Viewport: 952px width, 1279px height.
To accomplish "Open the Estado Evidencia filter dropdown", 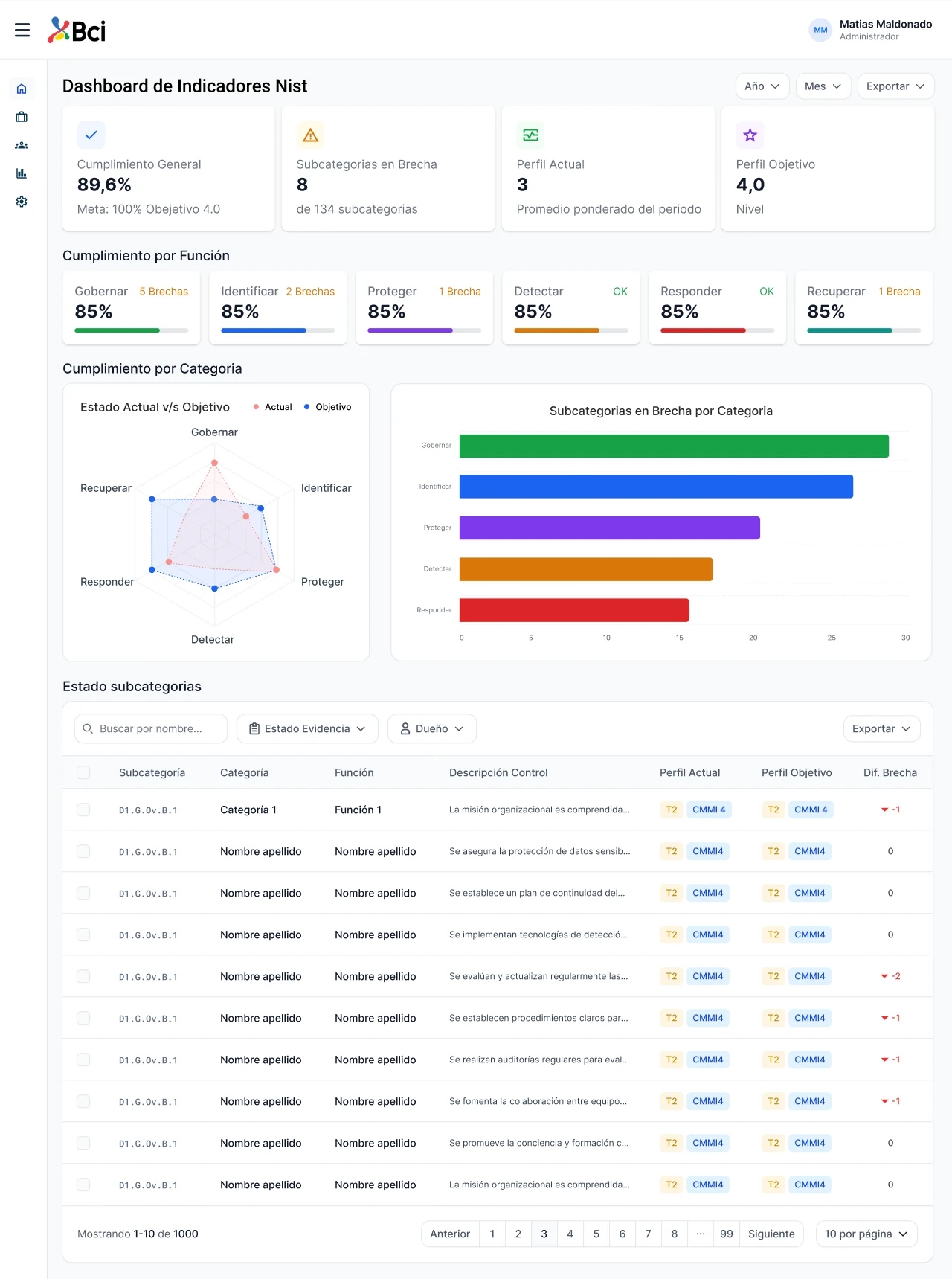I will [x=307, y=728].
